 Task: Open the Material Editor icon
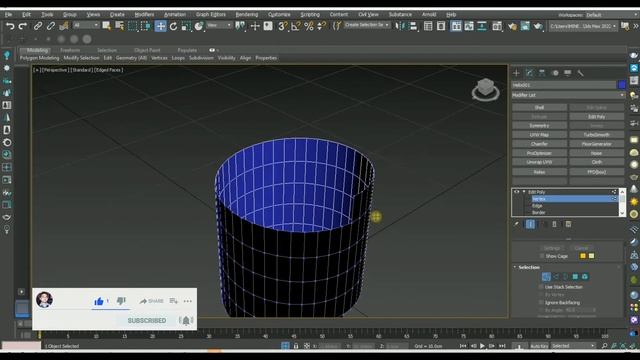[497, 26]
